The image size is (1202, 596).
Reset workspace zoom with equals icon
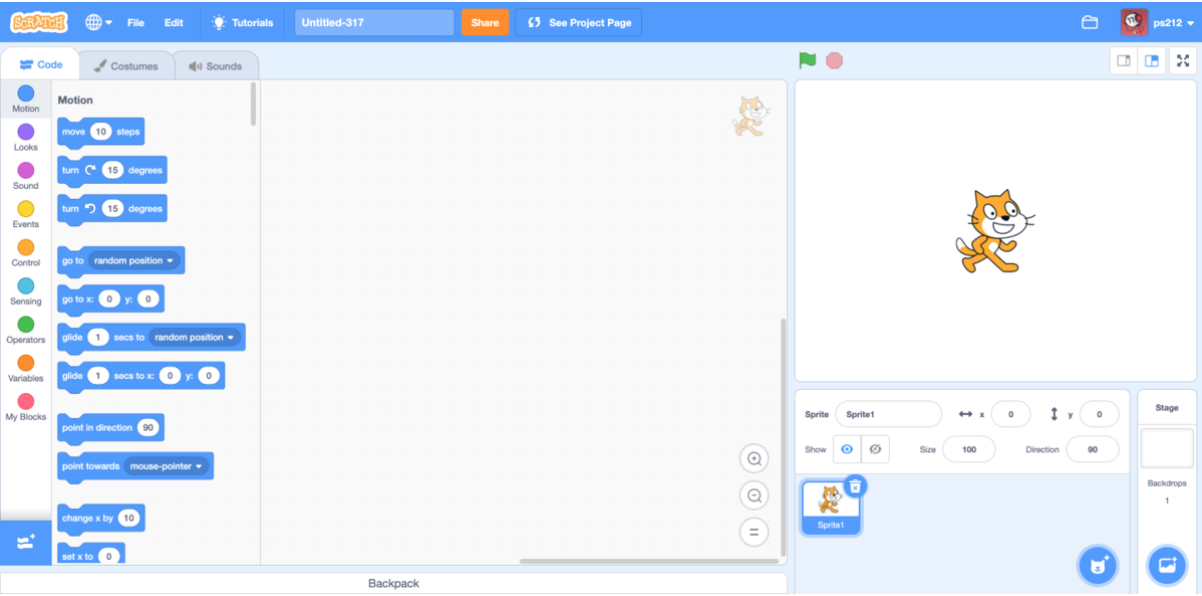tap(754, 531)
